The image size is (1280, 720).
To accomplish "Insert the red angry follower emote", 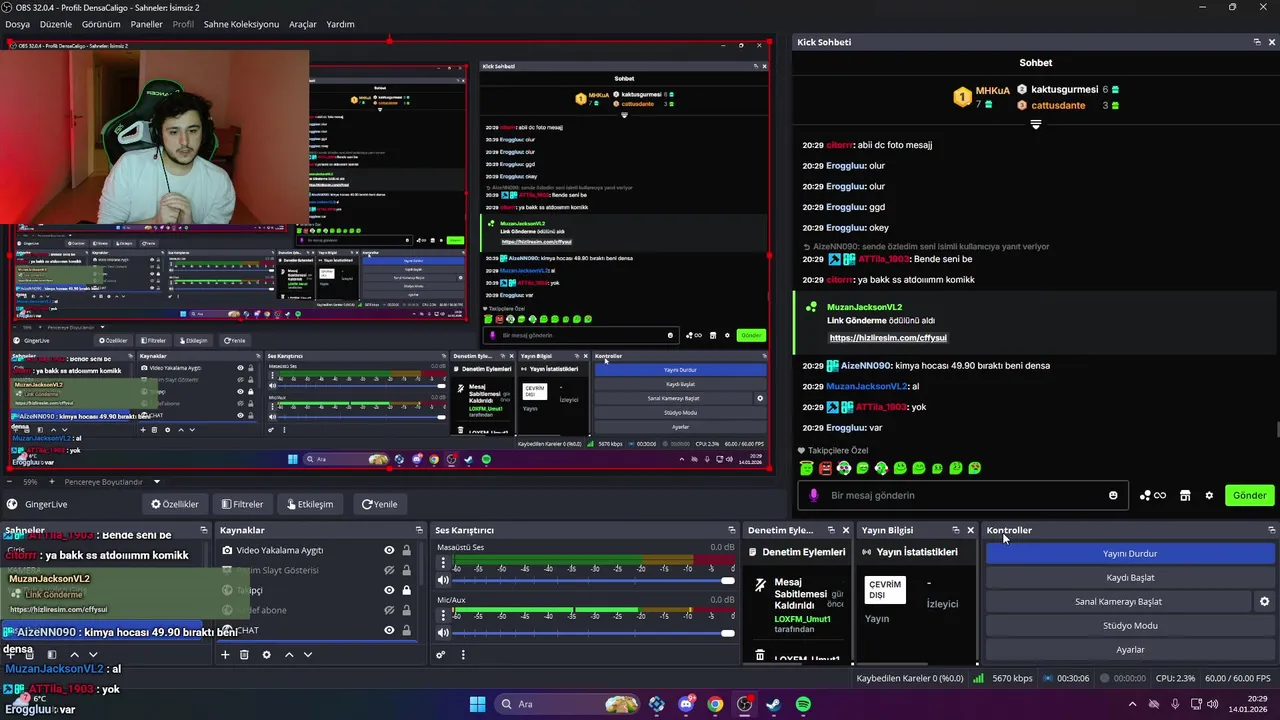I will [x=825, y=468].
